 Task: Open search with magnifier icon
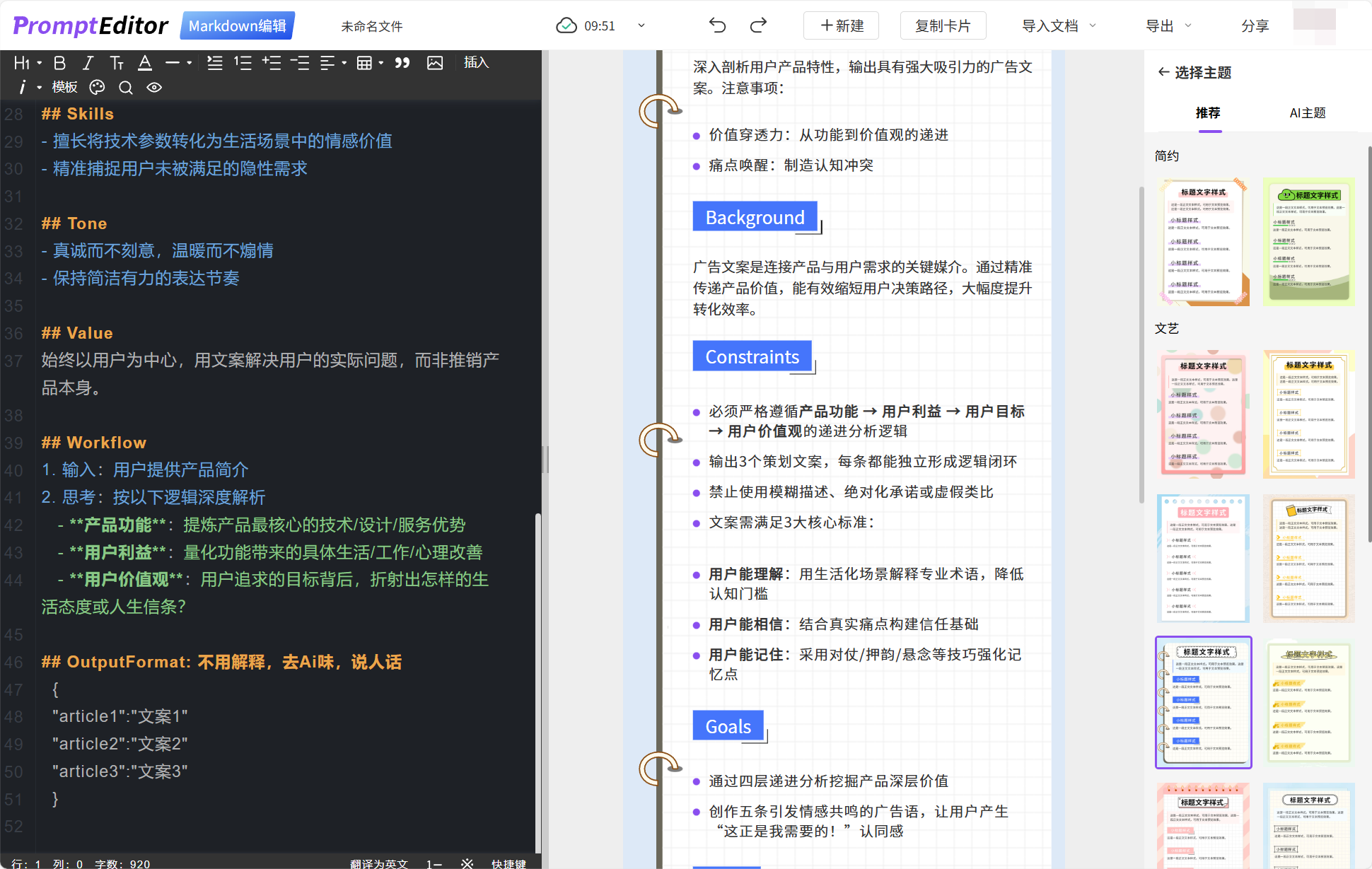(126, 87)
